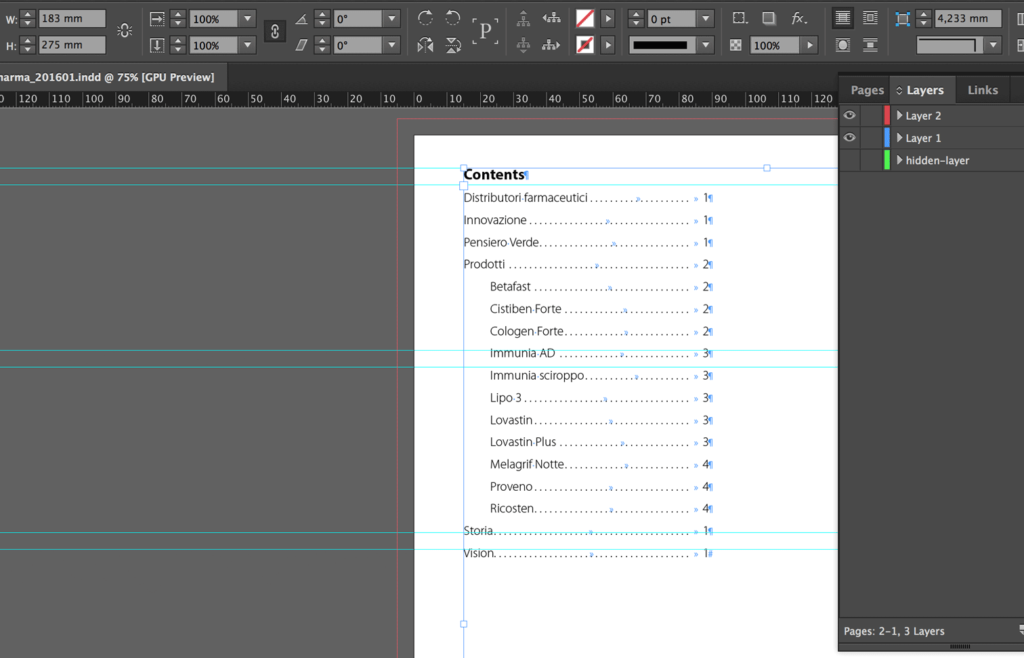Click the corner options icon

(739, 18)
